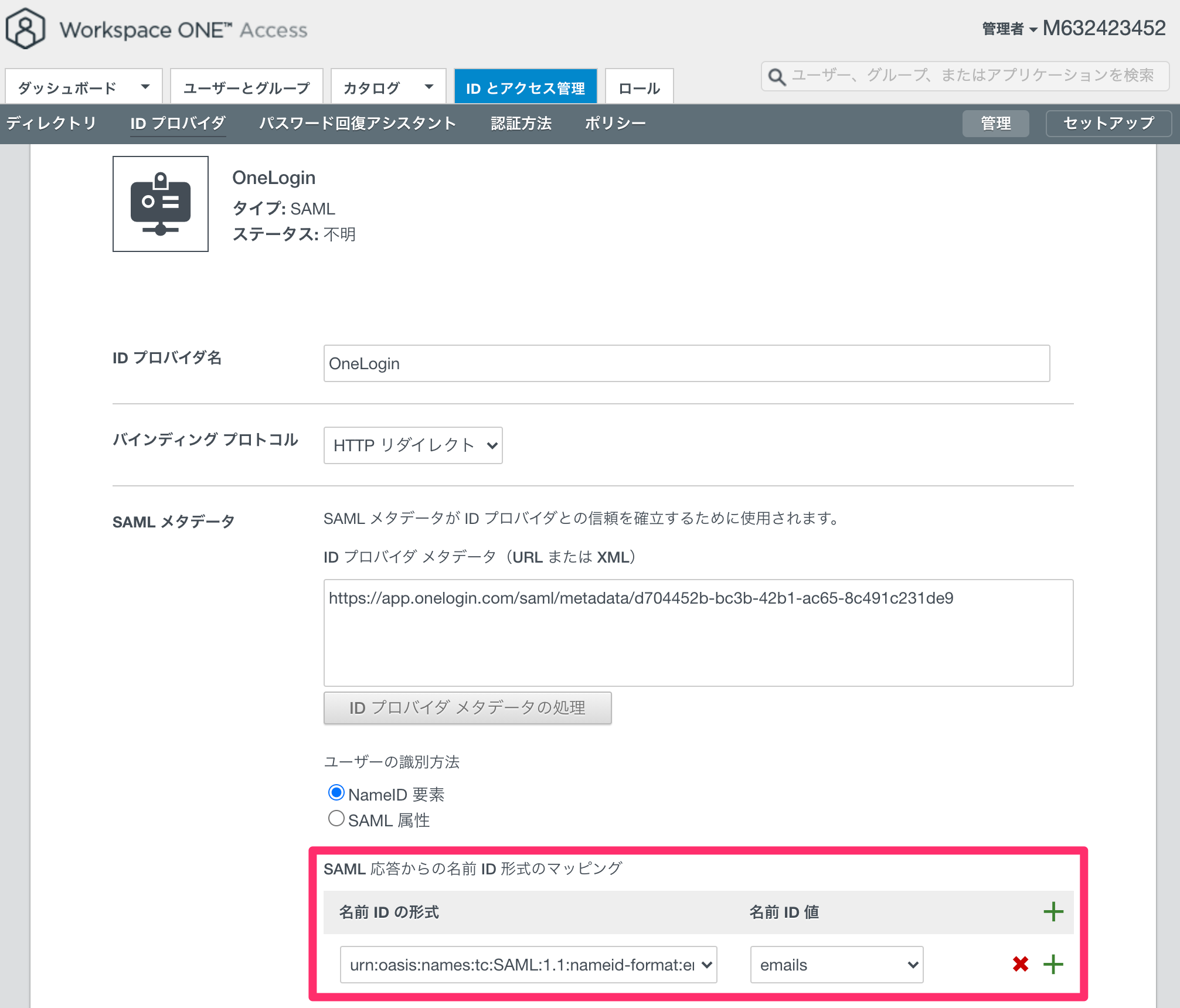Click the セットアップ button
1180x1008 pixels.
(1108, 124)
